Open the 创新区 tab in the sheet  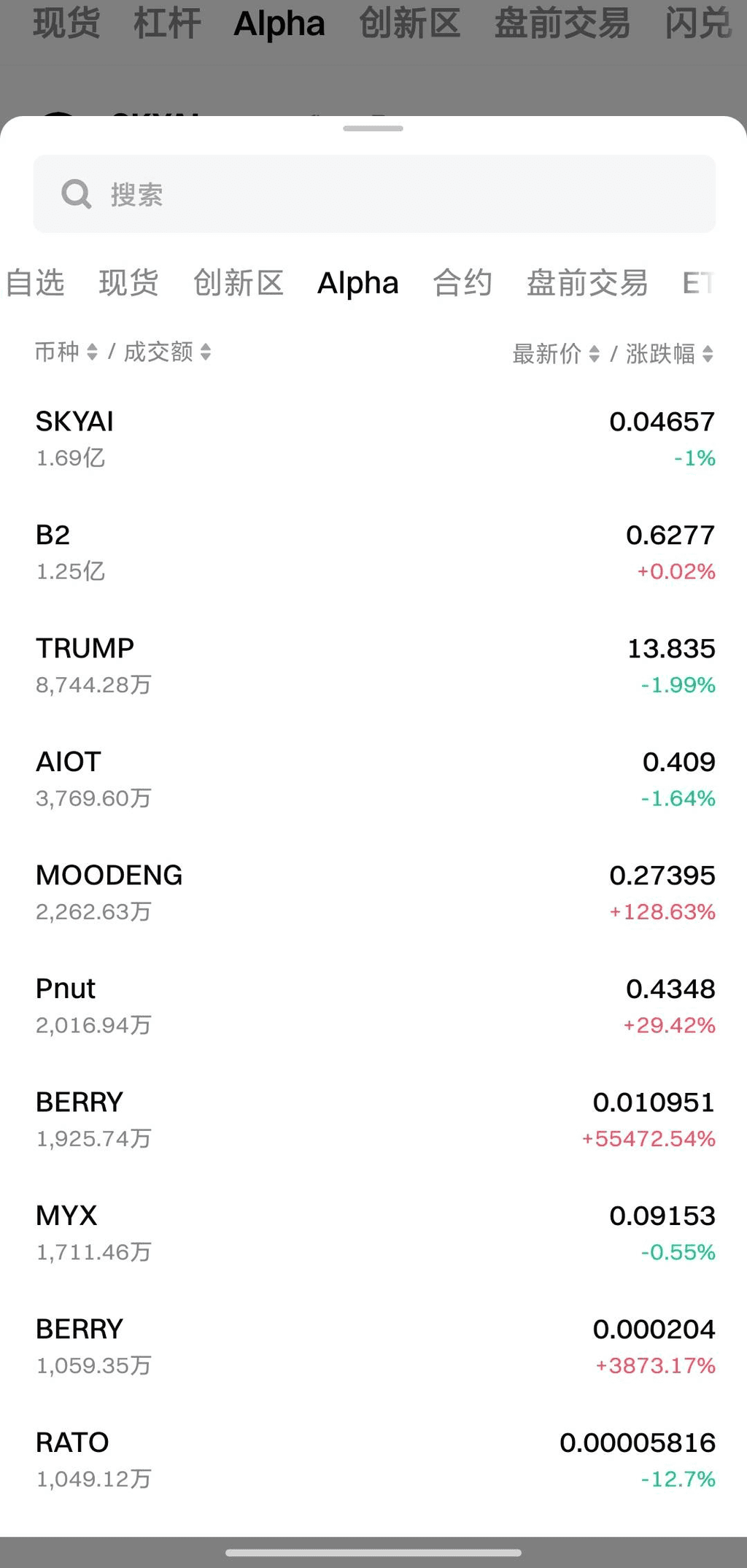pyautogui.click(x=238, y=283)
